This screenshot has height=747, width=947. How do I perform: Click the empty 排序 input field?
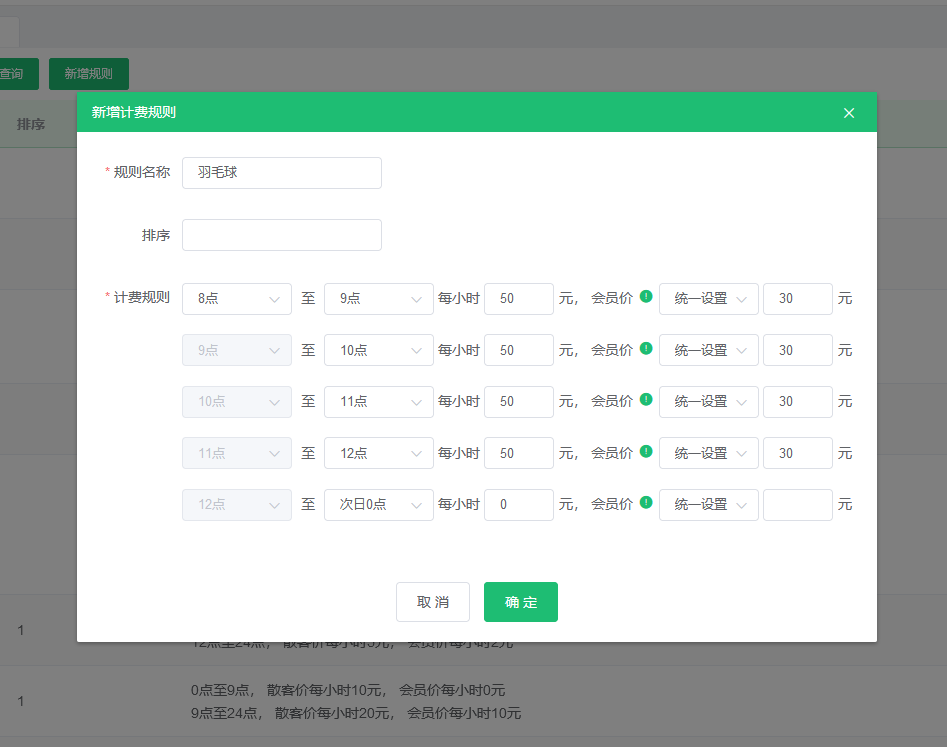pos(282,235)
